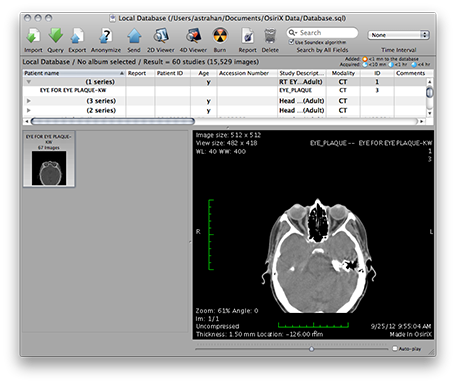Expand the (2 series) study row
The height and width of the screenshot is (384, 456).
click(x=29, y=110)
